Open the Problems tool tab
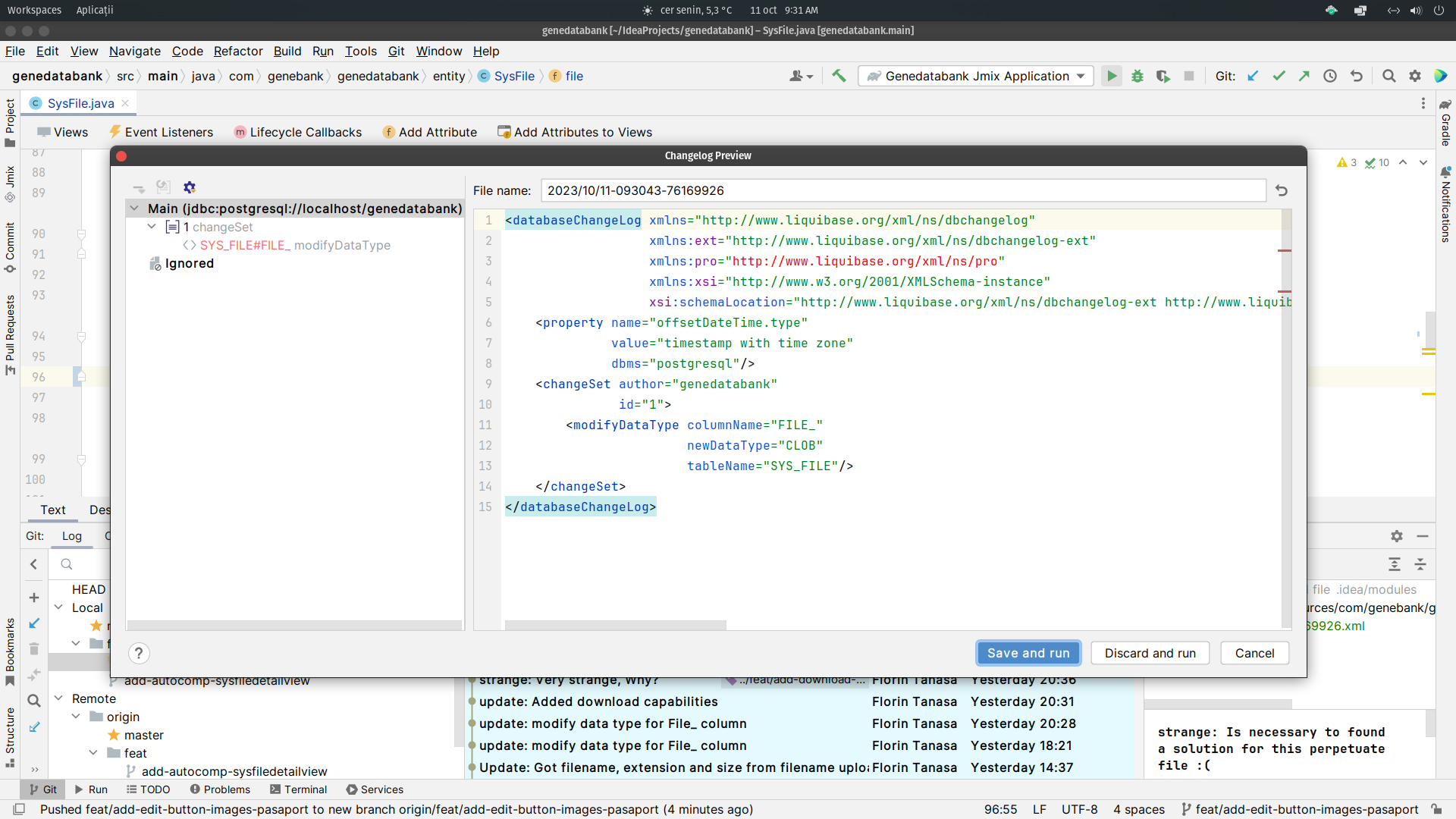Image resolution: width=1456 pixels, height=819 pixels. 220,789
